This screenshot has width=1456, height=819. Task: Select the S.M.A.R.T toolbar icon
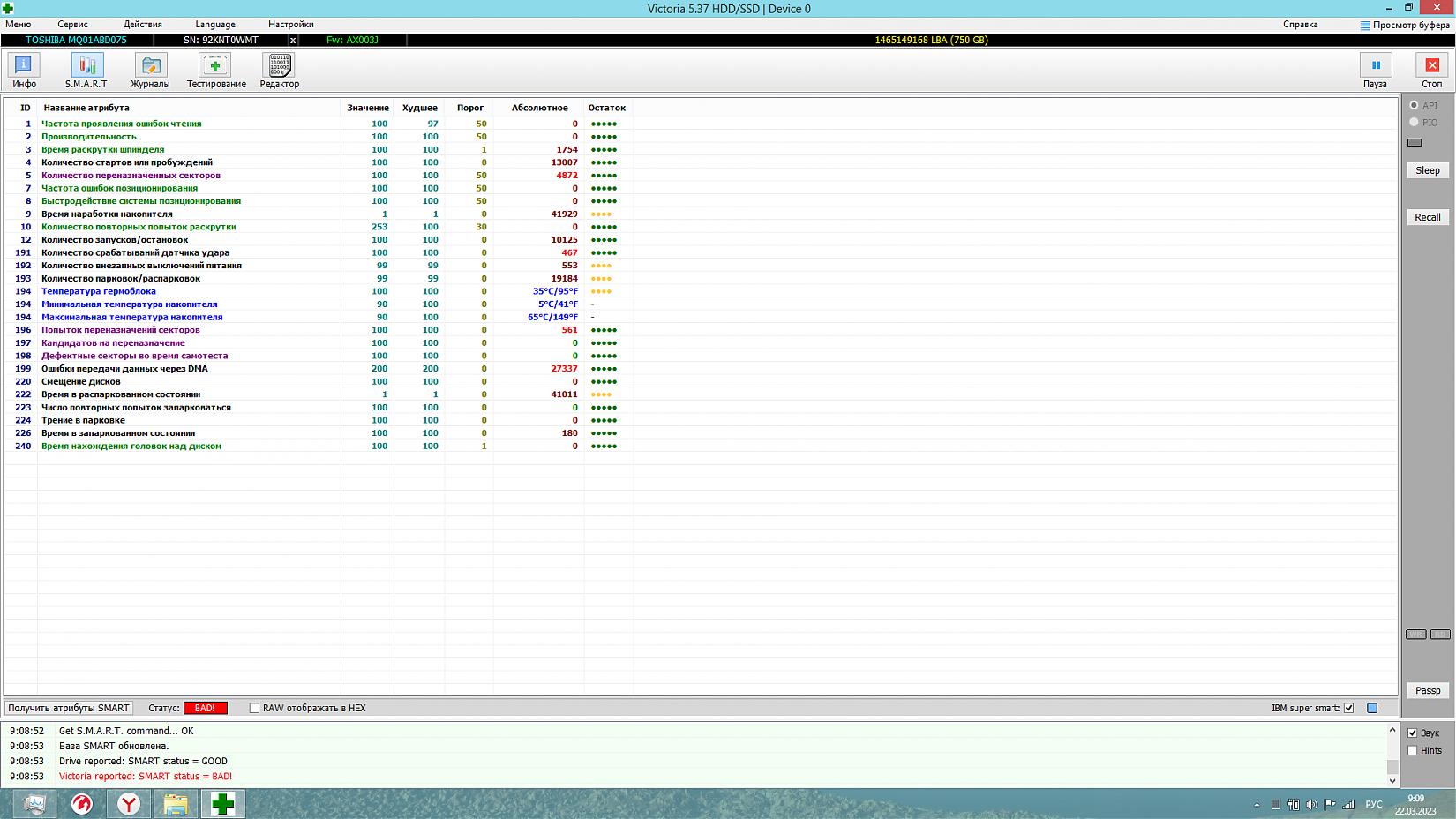[86, 65]
